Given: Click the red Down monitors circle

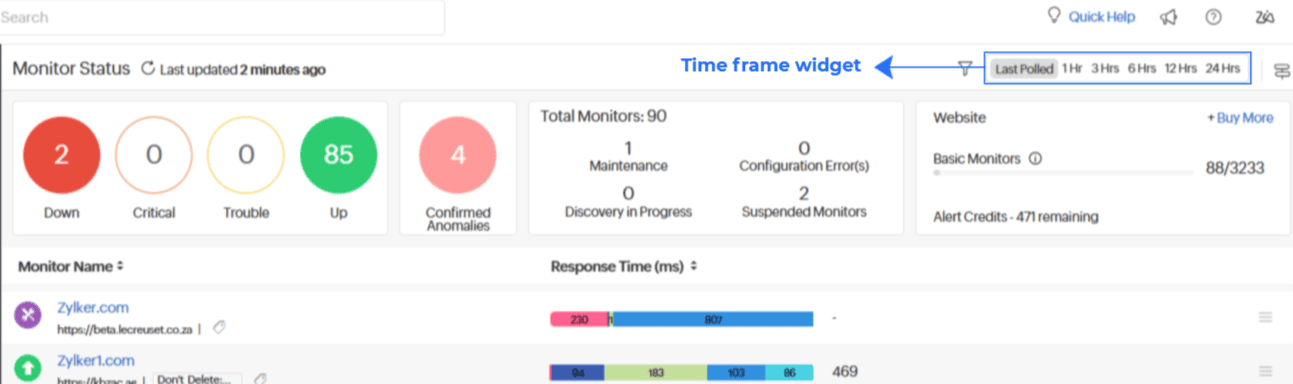Looking at the screenshot, I should [61, 155].
